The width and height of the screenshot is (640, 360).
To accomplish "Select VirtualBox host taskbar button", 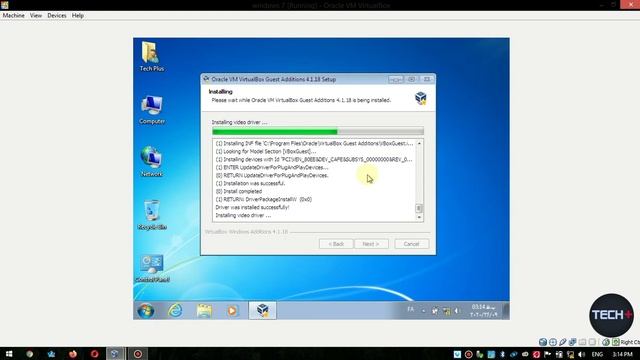I will [115, 354].
